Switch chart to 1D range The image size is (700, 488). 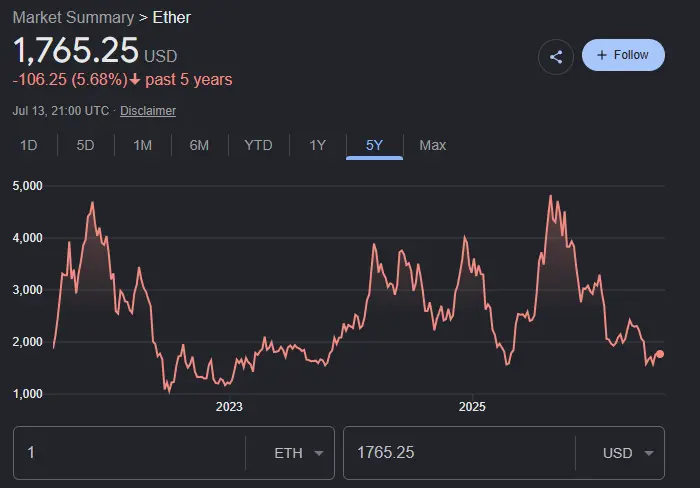29,145
